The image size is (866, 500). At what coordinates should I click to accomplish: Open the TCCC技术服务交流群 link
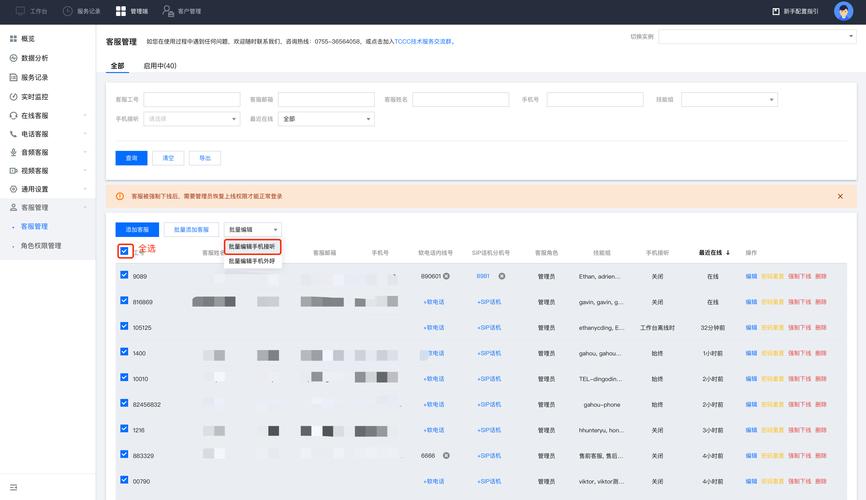tap(423, 41)
